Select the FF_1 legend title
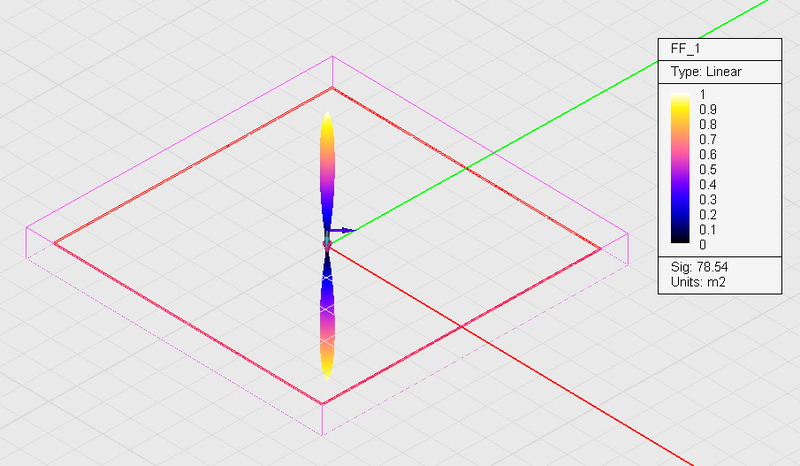The image size is (800, 466). (685, 49)
